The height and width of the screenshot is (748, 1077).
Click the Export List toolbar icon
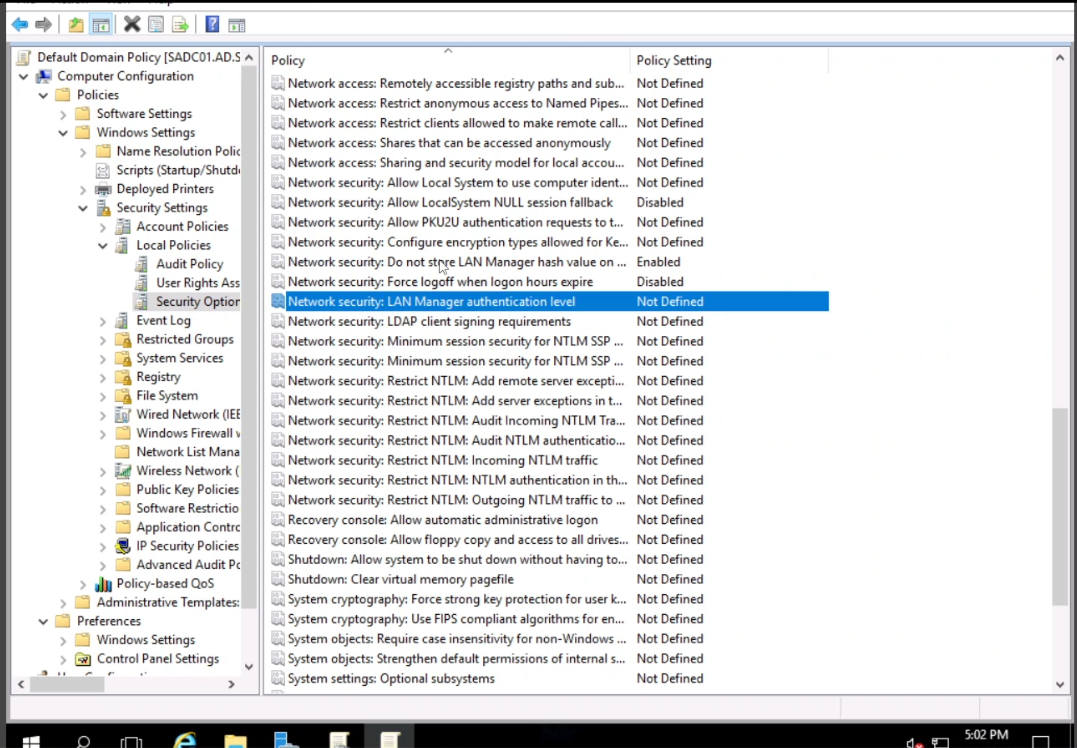(x=180, y=24)
